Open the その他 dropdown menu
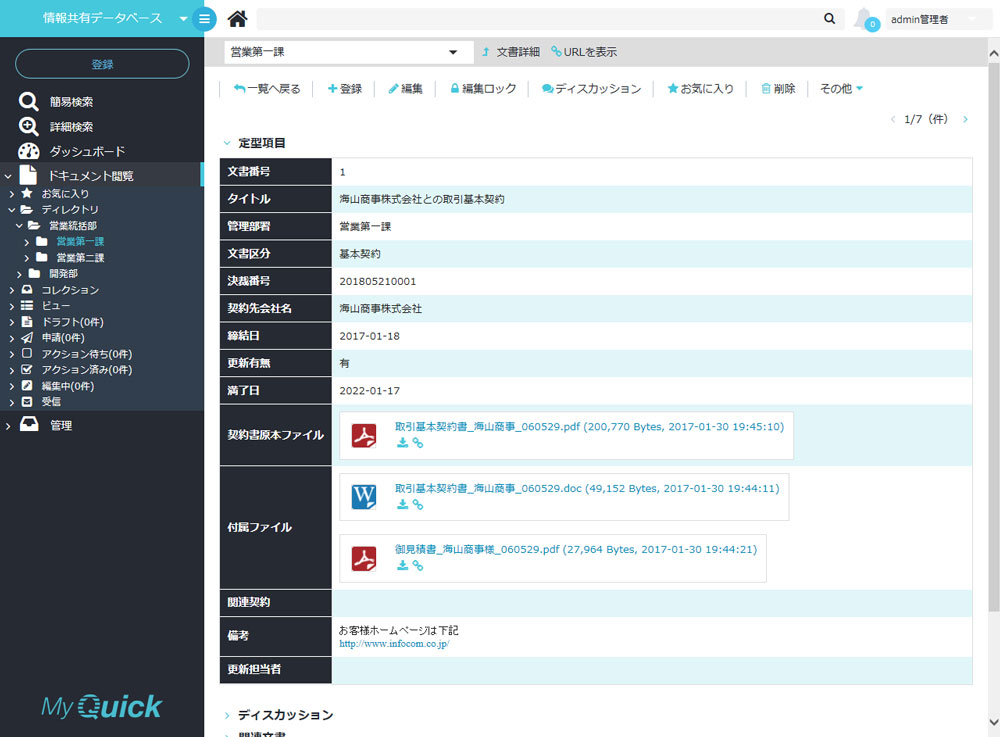1000x737 pixels. 840,88
